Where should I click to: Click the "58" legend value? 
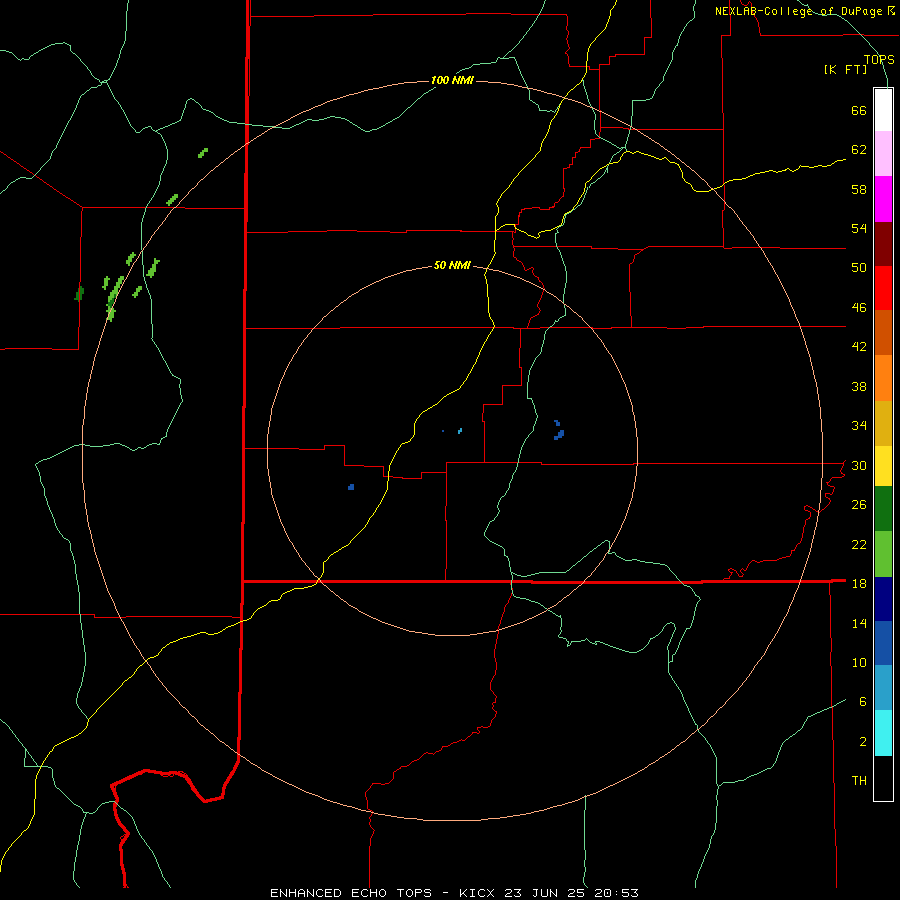[859, 189]
